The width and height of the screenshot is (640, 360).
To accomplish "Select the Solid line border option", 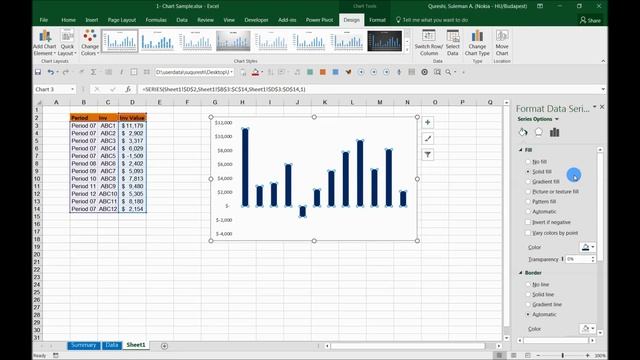I will point(528,294).
